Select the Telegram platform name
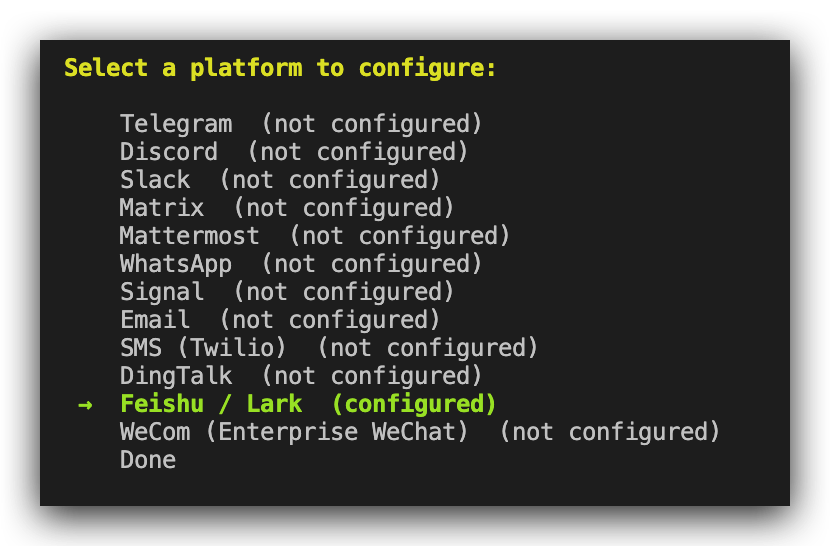 point(176,124)
